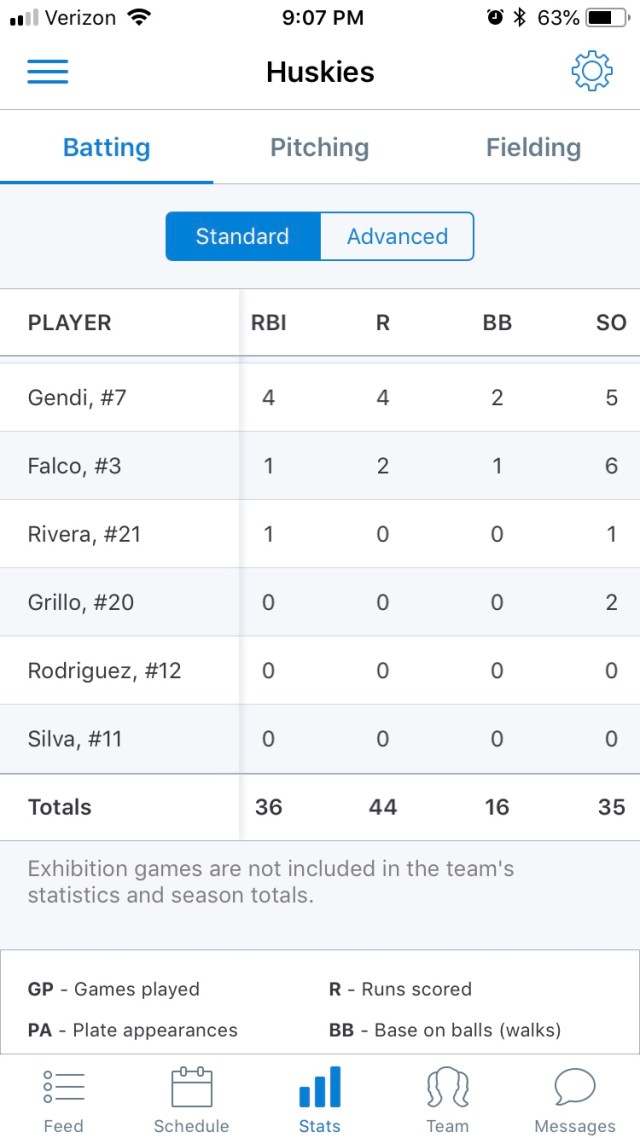Viewport: 640px width, 1138px height.
Task: Open the settings gear
Action: pyautogui.click(x=591, y=72)
